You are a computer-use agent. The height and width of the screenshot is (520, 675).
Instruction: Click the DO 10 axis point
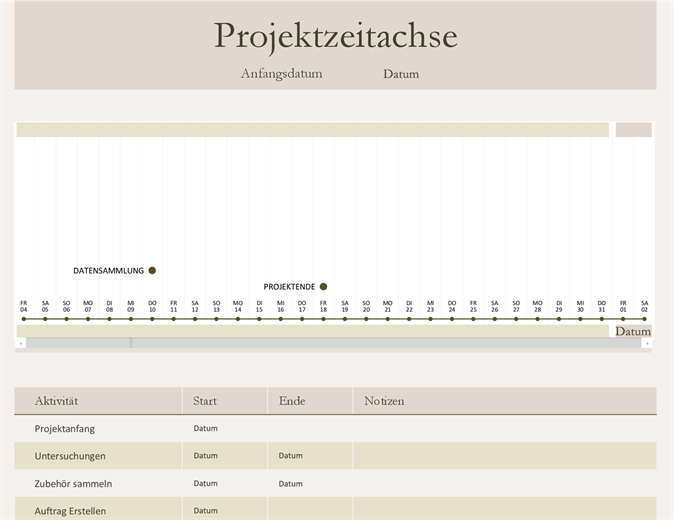pos(152,319)
